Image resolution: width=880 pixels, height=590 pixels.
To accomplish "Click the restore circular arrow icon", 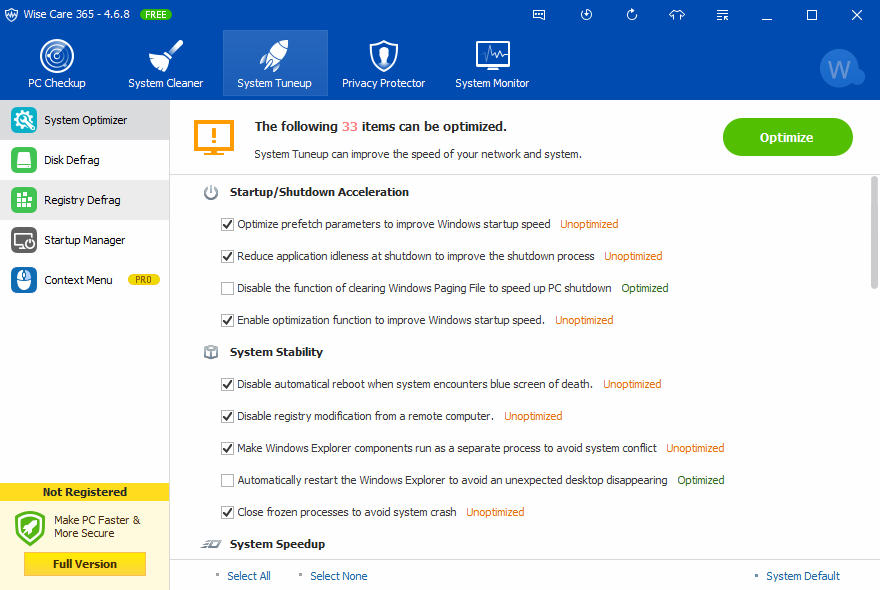I will 631,15.
